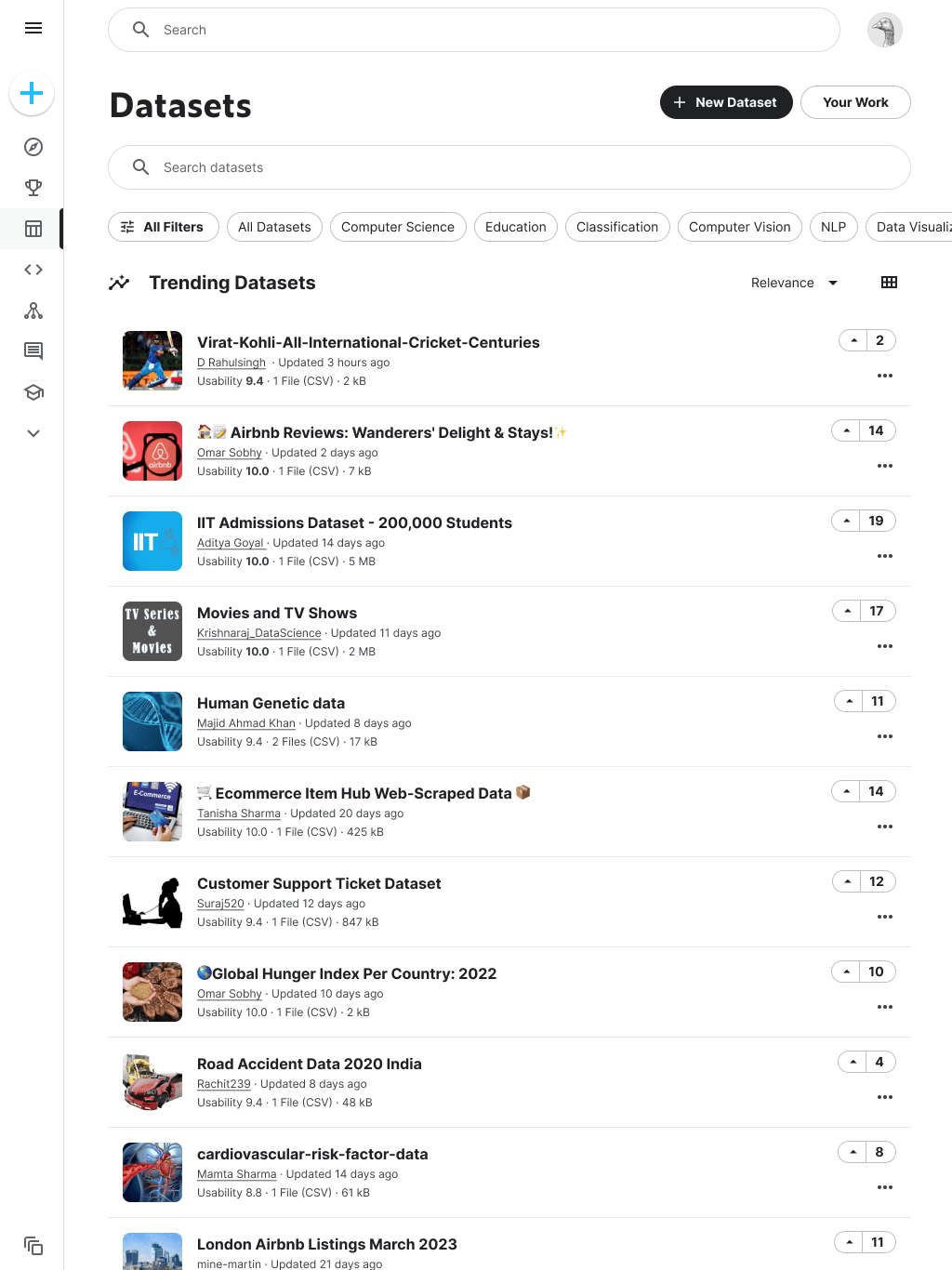Upvote the Human Genetic data dataset
Viewport: 952px width, 1270px height.
[849, 701]
